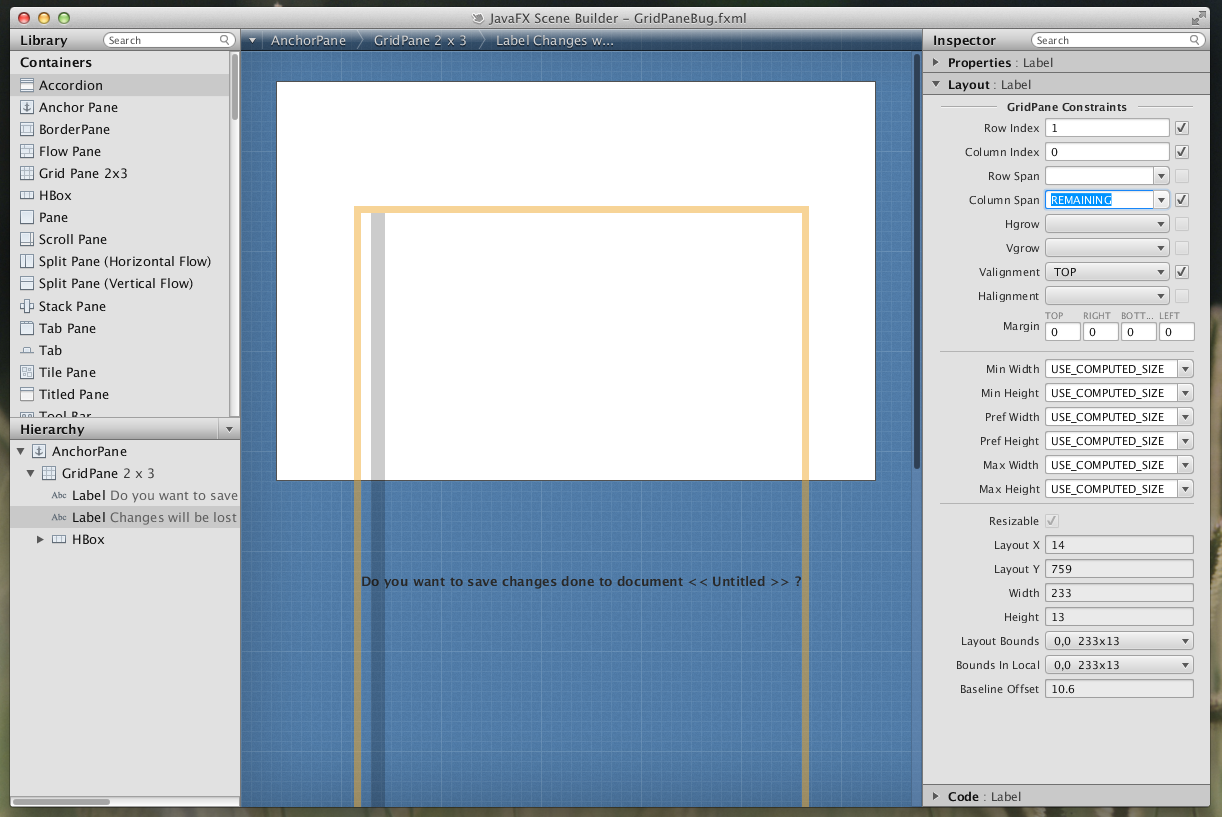Click the Grid Pane 2x3 library icon
1222x817 pixels.
(27, 174)
